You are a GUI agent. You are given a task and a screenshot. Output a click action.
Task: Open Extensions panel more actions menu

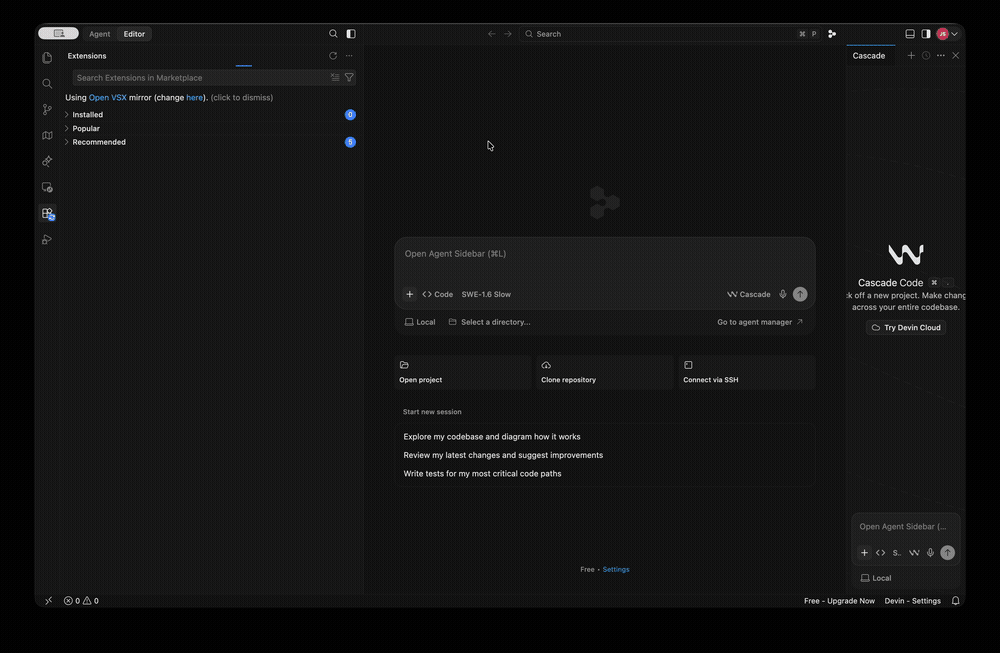pyautogui.click(x=349, y=55)
